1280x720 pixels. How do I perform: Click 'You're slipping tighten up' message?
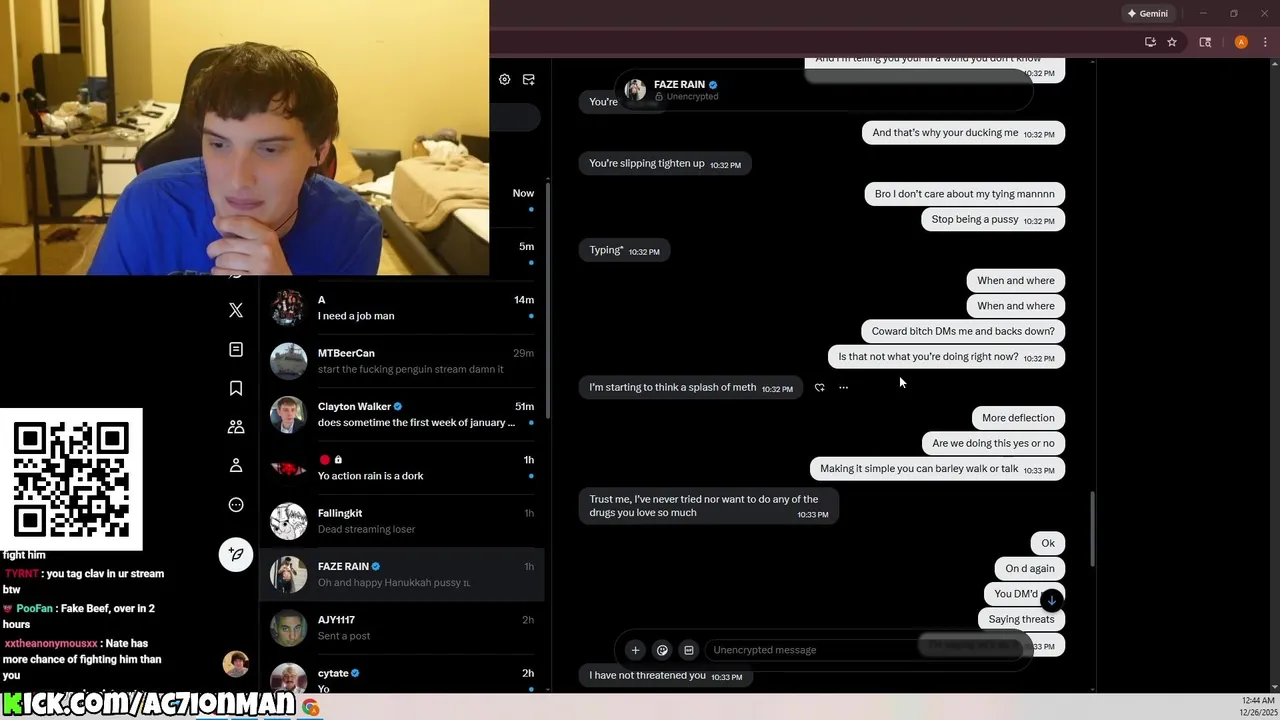(665, 164)
